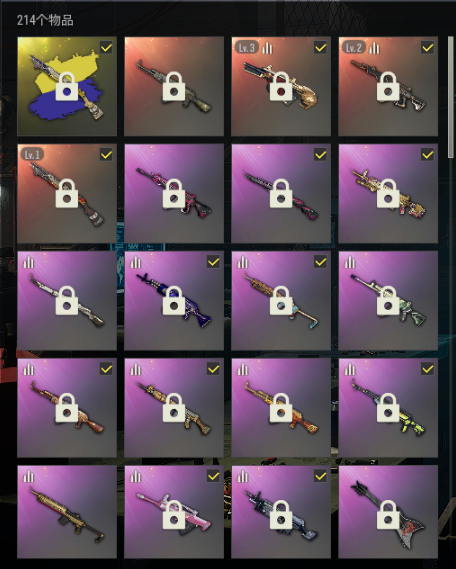
Task: Toggle the checkmark on the pink rifle tile
Action: 213,476
